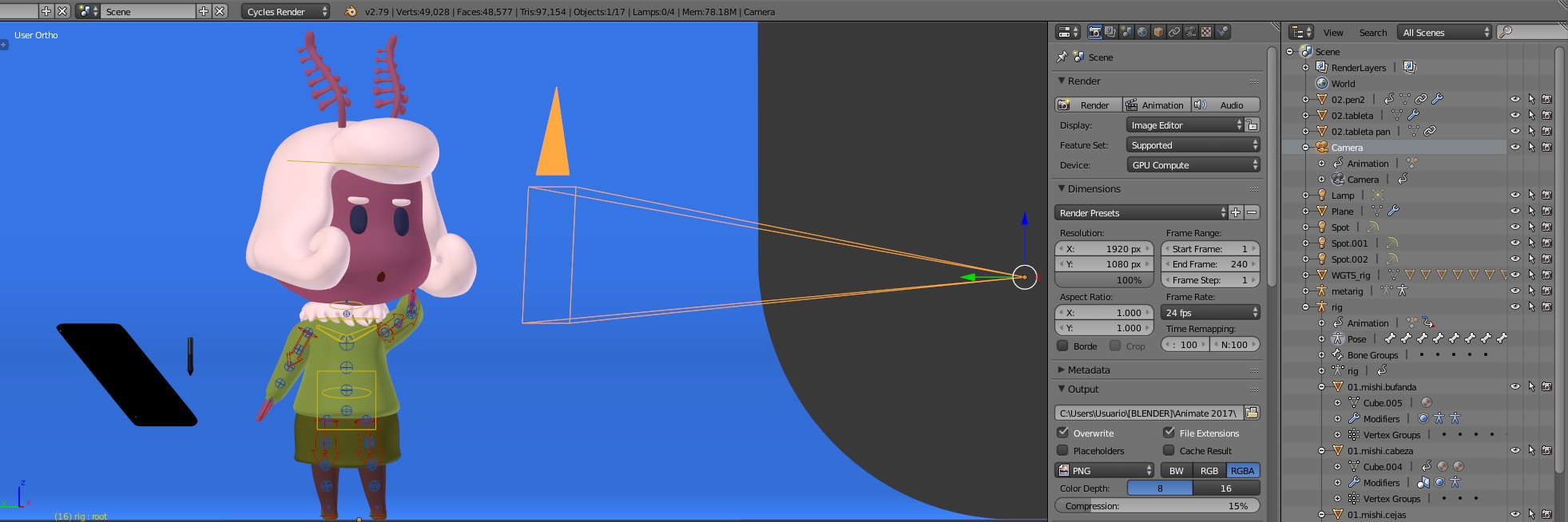Open the GPU Compute device dropdown
Viewport: 1568px width, 522px height.
click(x=1193, y=164)
